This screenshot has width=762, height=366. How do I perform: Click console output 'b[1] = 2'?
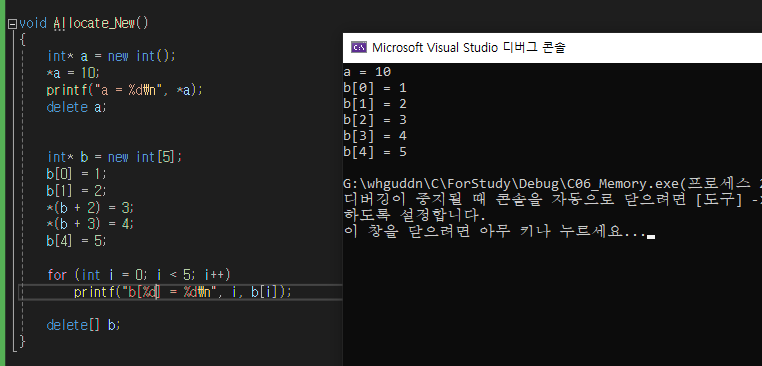375,104
